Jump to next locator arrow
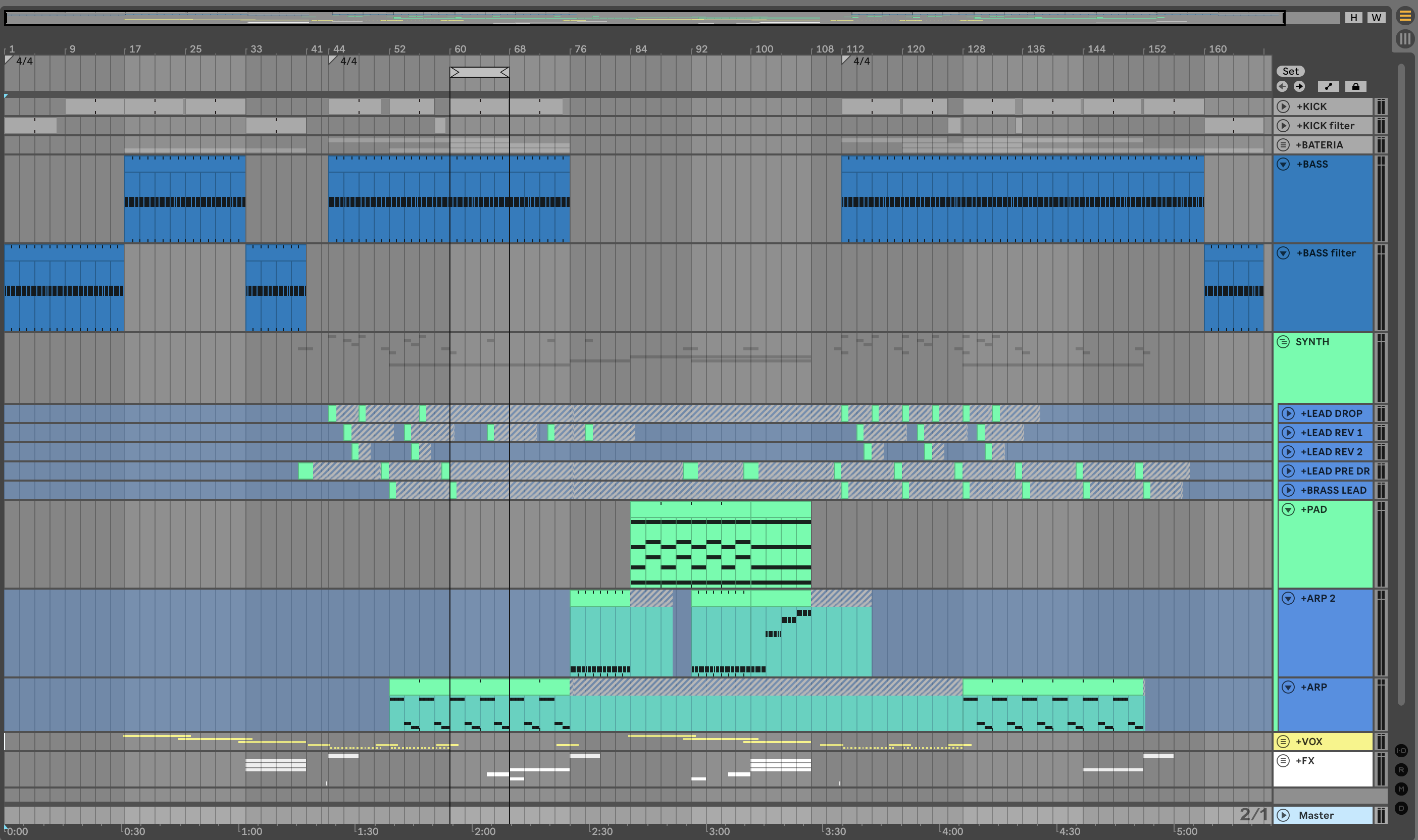This screenshot has height=840, width=1418. (x=1299, y=86)
